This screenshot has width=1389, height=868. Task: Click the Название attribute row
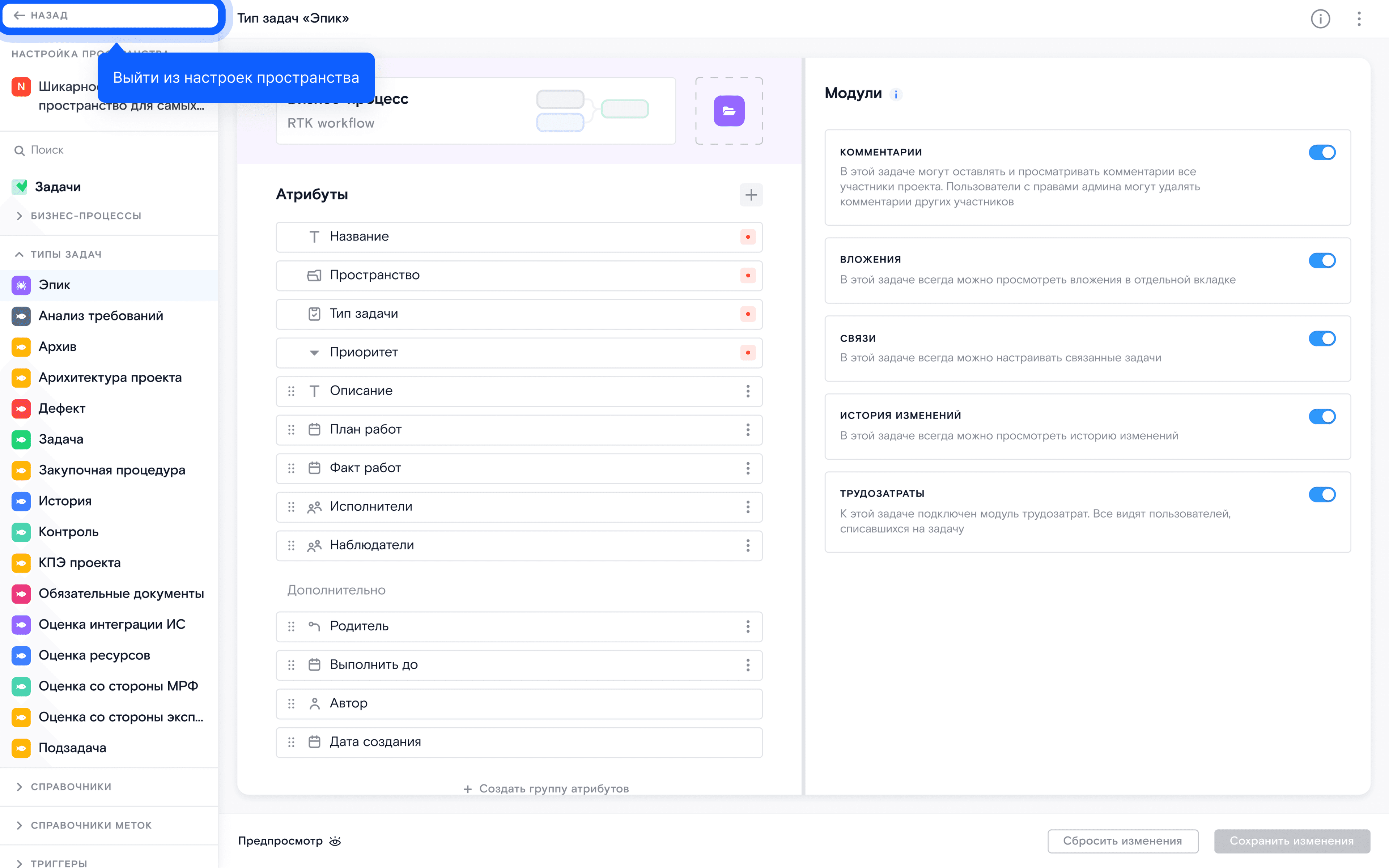click(519, 237)
